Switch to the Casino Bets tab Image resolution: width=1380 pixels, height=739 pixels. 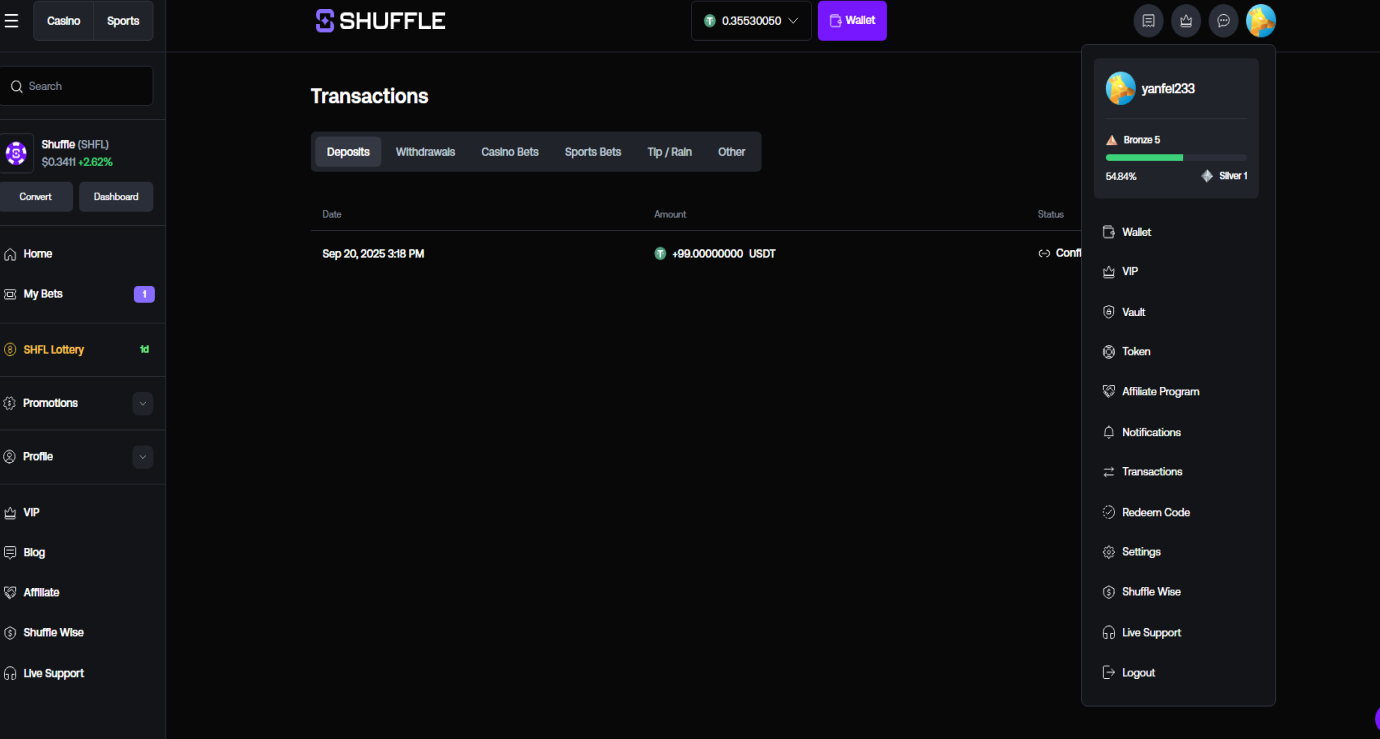pos(510,152)
